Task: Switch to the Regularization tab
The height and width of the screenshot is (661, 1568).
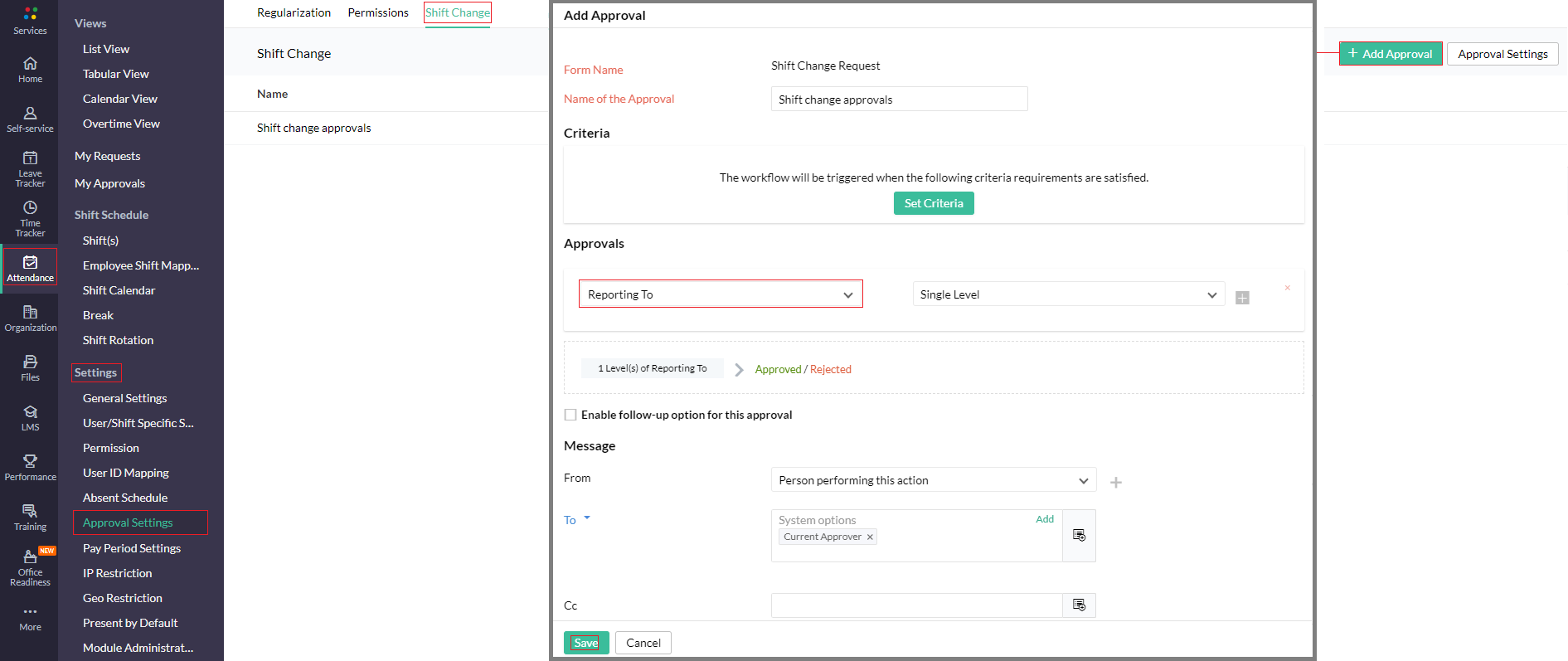Action: [x=294, y=12]
